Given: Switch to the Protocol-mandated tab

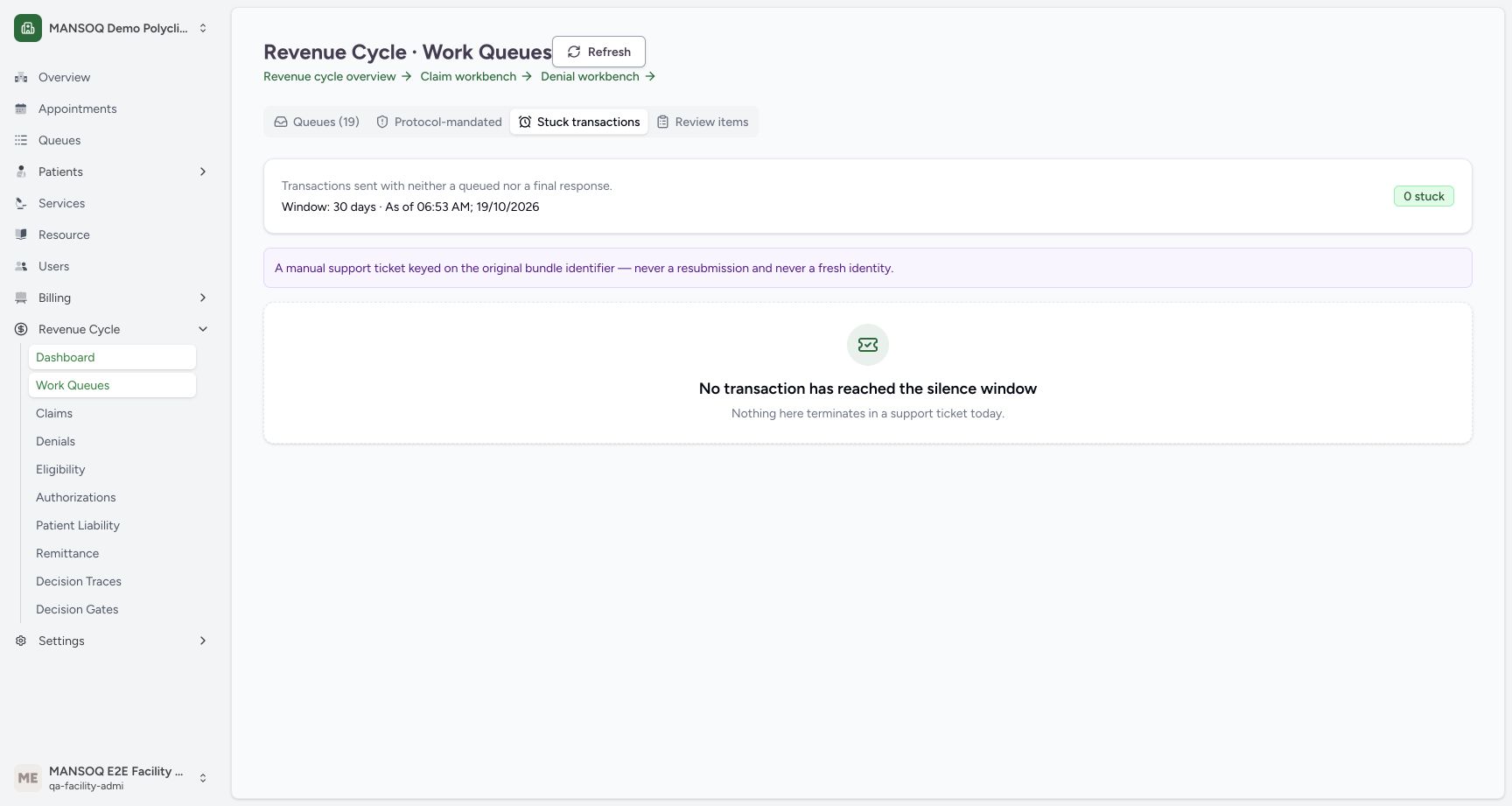Looking at the screenshot, I should [439, 122].
